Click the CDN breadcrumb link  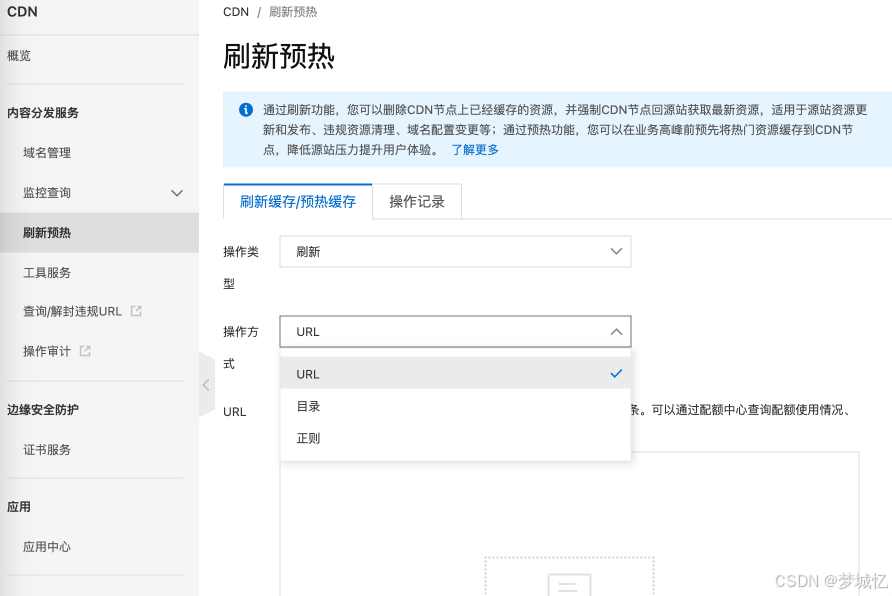pyautogui.click(x=235, y=12)
